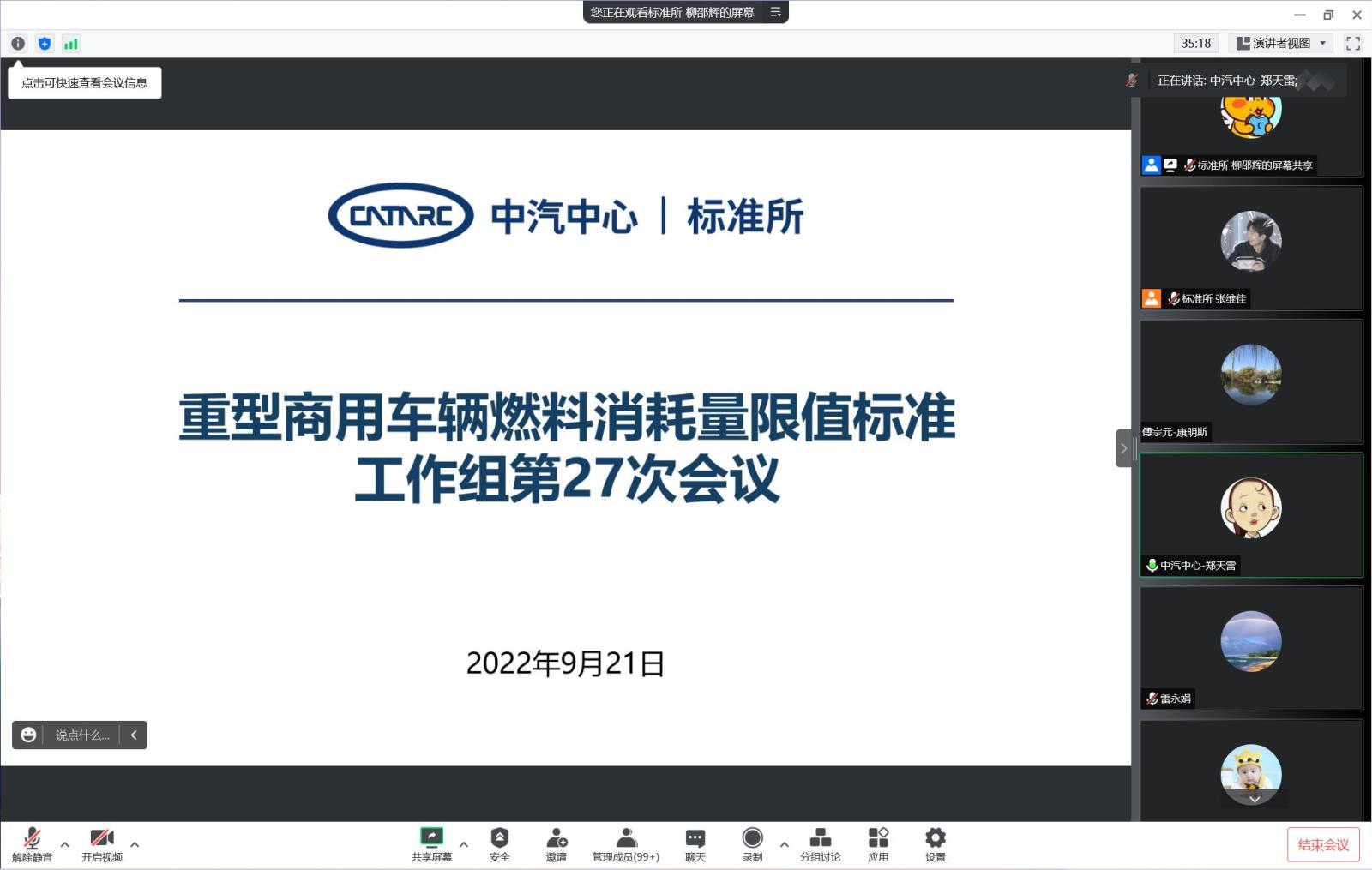Open the Security (安全) panel

(x=499, y=843)
